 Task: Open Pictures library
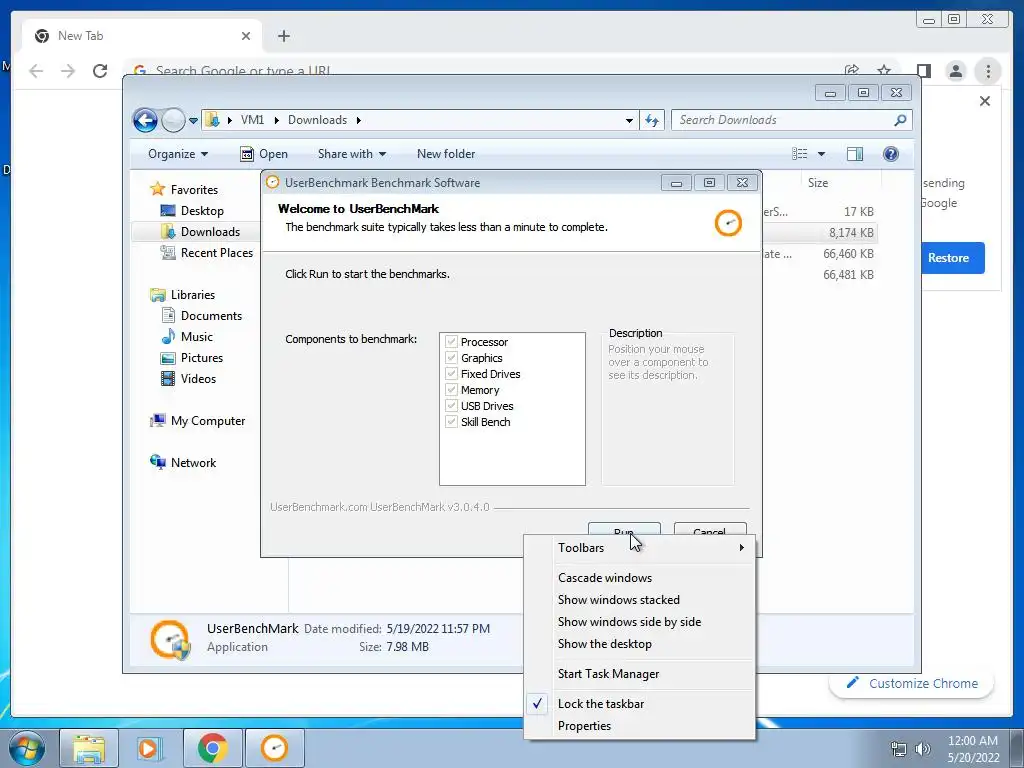[x=191, y=358]
